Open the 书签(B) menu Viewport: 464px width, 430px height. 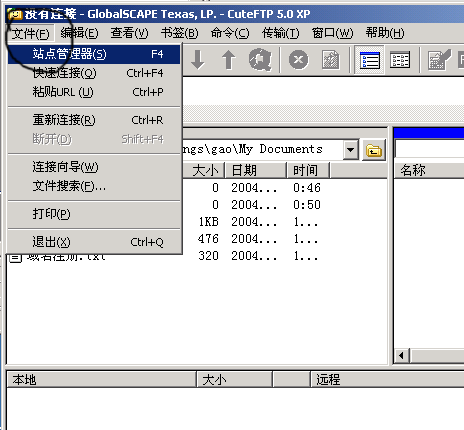click(x=179, y=33)
